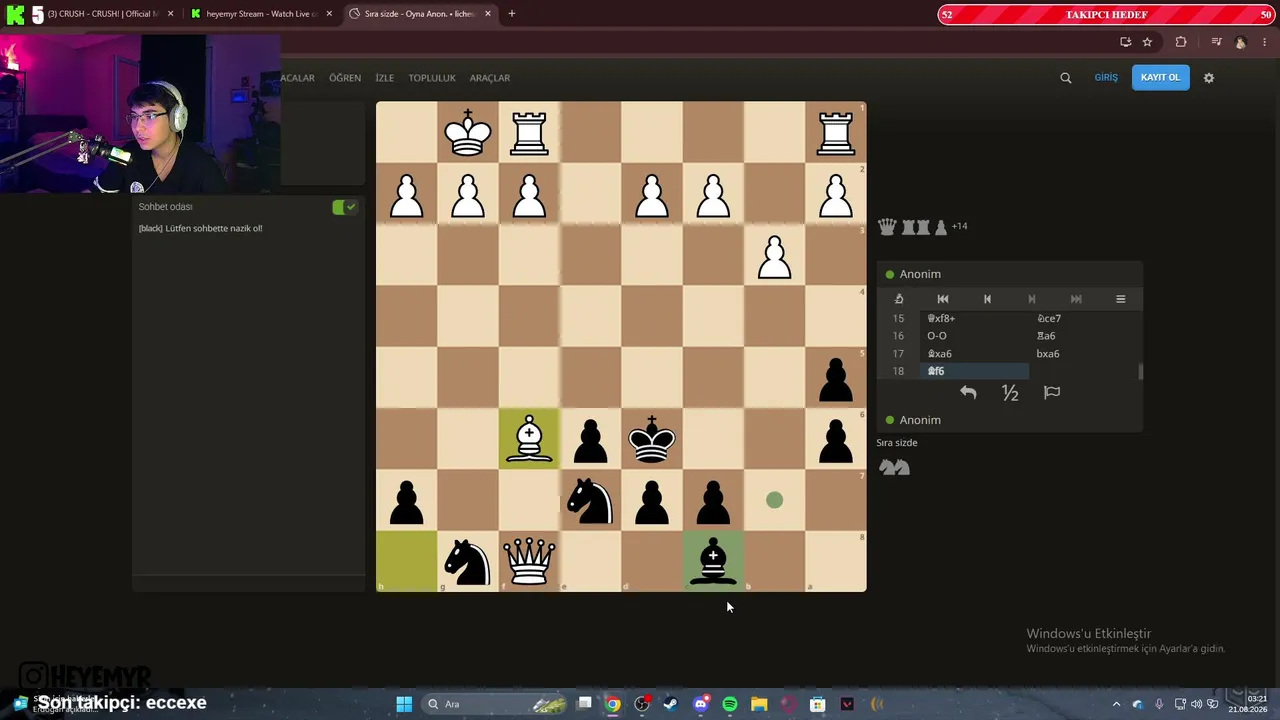Open Valorant from the taskbar
The image size is (1280, 720).
point(847,704)
